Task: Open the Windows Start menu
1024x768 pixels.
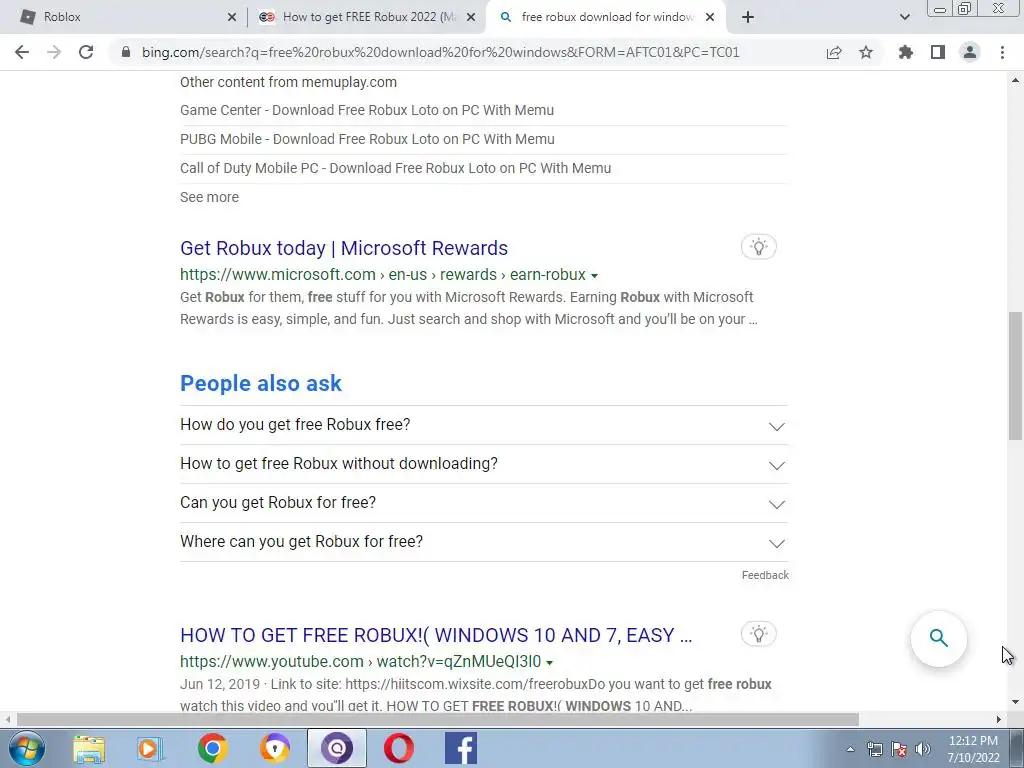Action: 27,748
